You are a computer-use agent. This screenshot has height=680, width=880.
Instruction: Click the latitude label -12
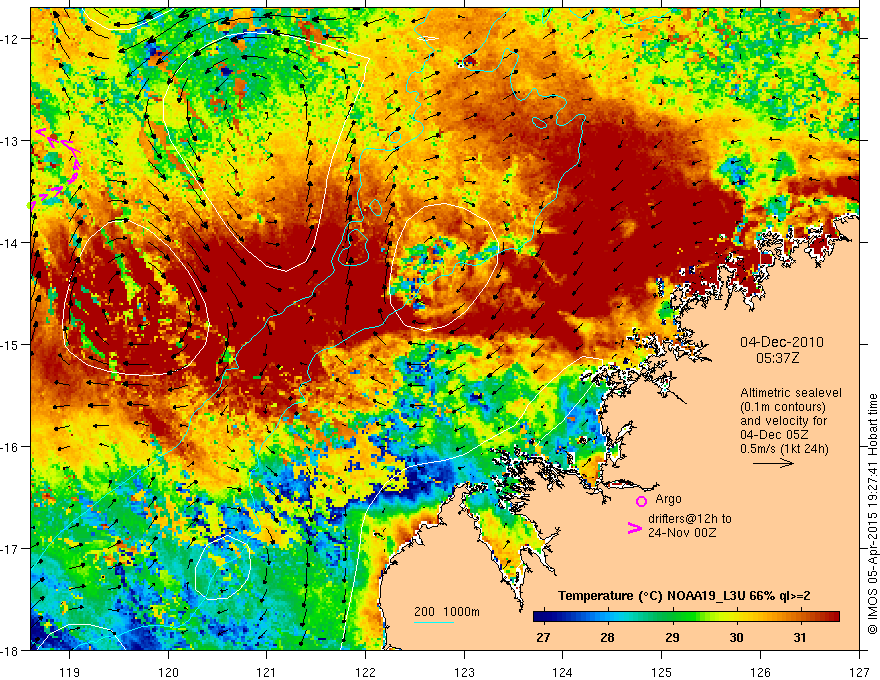point(11,39)
